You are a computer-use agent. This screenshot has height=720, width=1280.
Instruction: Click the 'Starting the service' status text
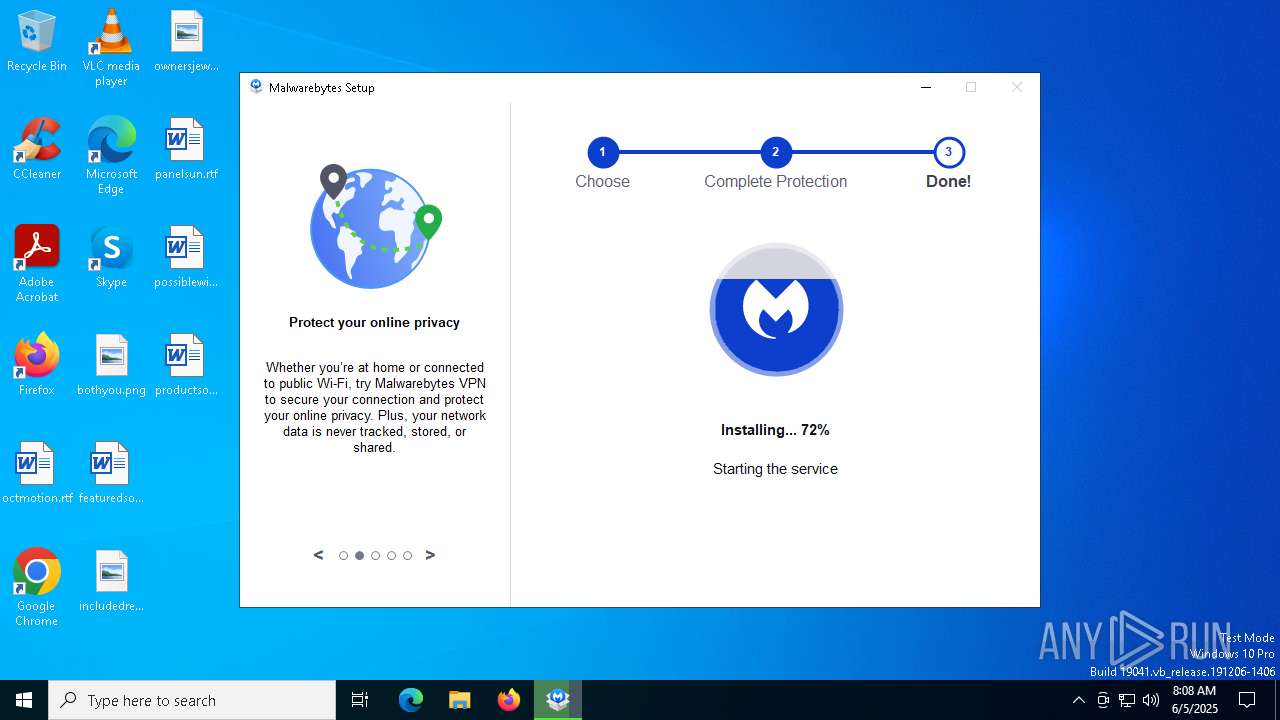point(775,469)
